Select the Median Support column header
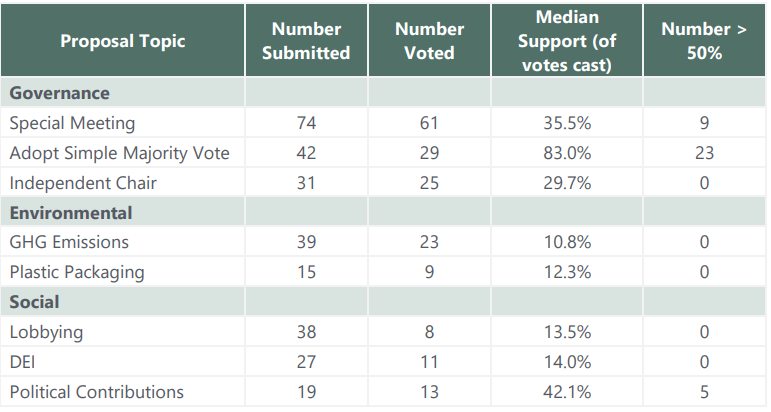The height and width of the screenshot is (412, 771). point(566,41)
